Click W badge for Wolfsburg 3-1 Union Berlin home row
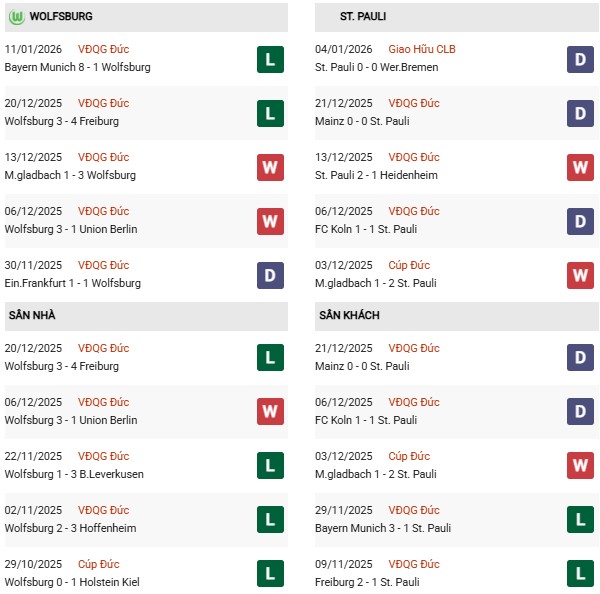Viewport: 600px width, 594px height. tap(269, 412)
